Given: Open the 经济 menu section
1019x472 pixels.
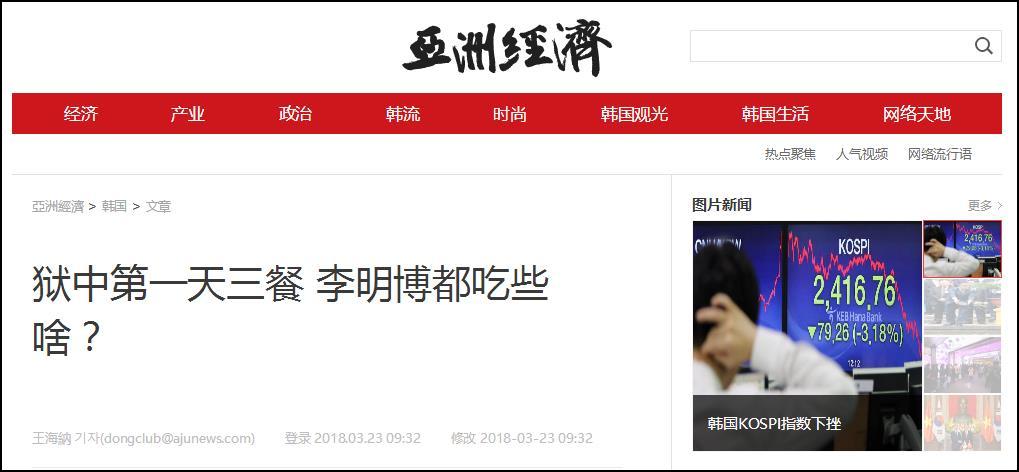Looking at the screenshot, I should (x=81, y=114).
